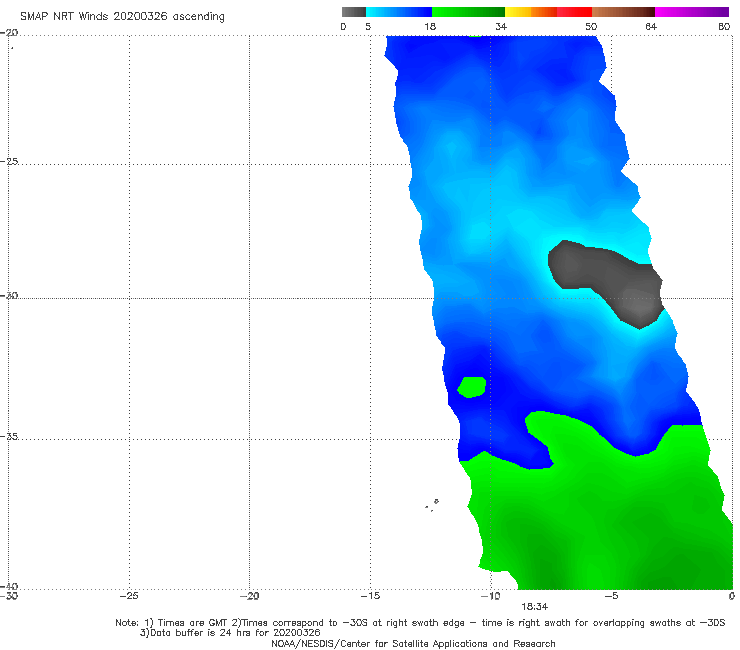Select the yellow-orange color bar segment
This screenshot has width=740, height=650.
531,12
